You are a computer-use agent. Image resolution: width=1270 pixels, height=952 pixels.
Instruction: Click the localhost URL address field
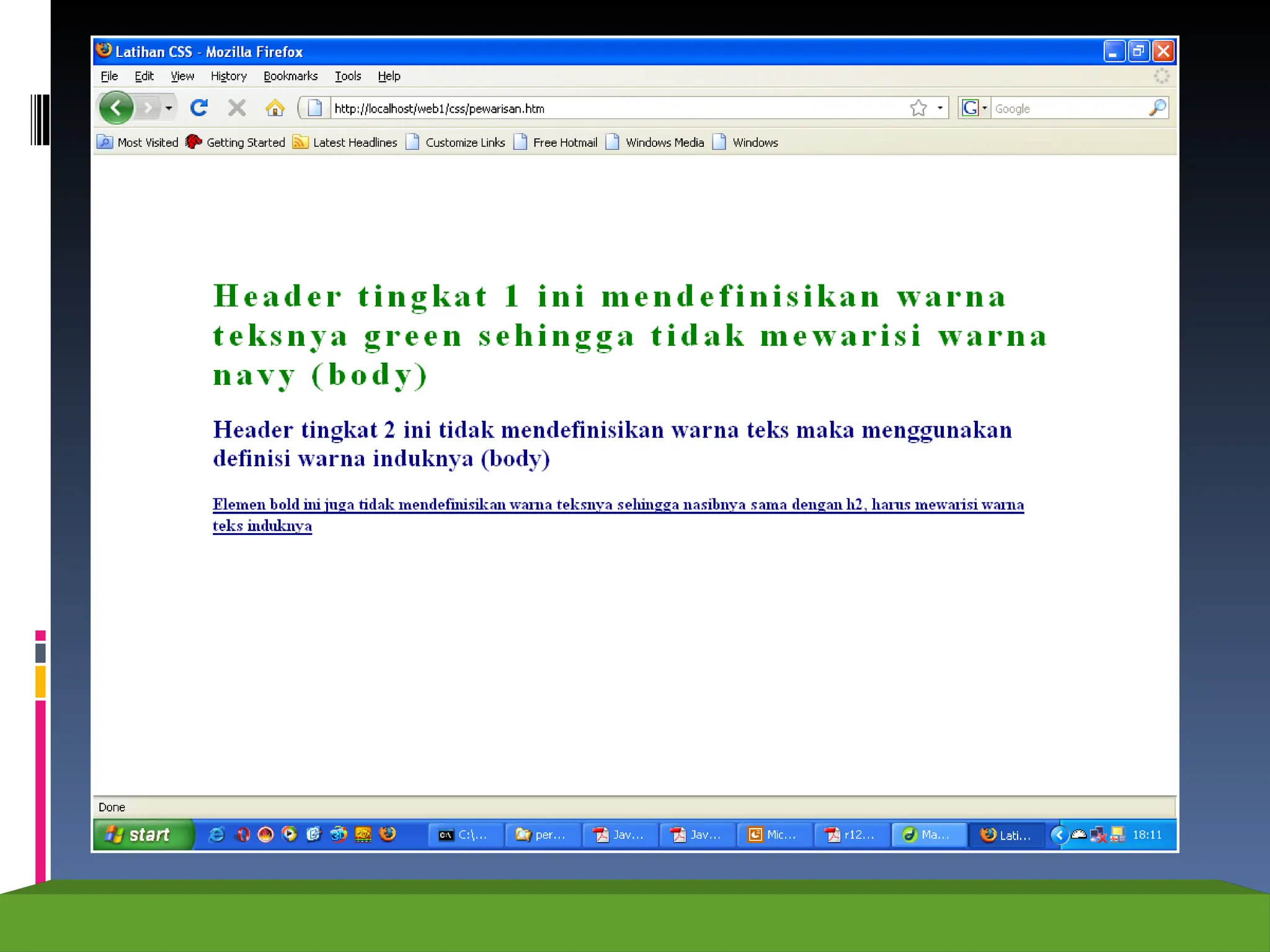[614, 108]
